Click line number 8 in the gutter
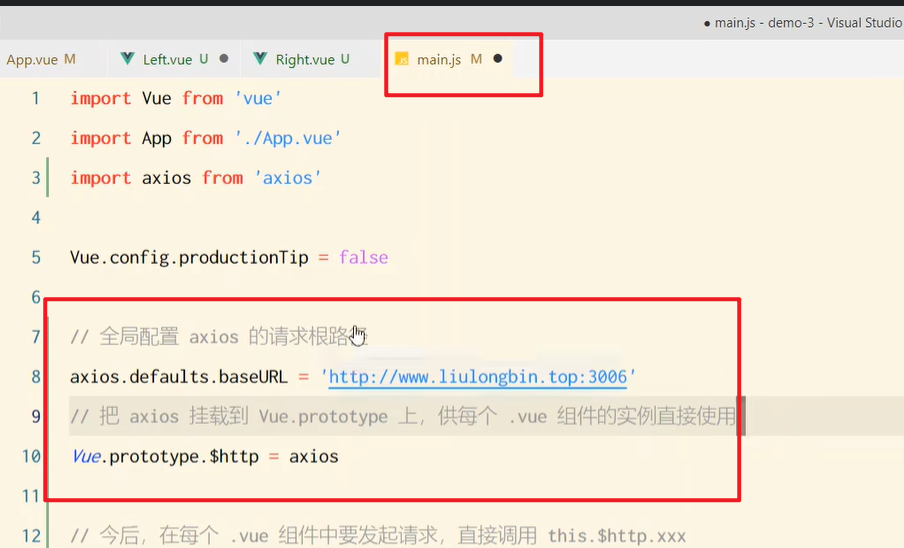Viewport: 904px width, 548px height. (36, 377)
